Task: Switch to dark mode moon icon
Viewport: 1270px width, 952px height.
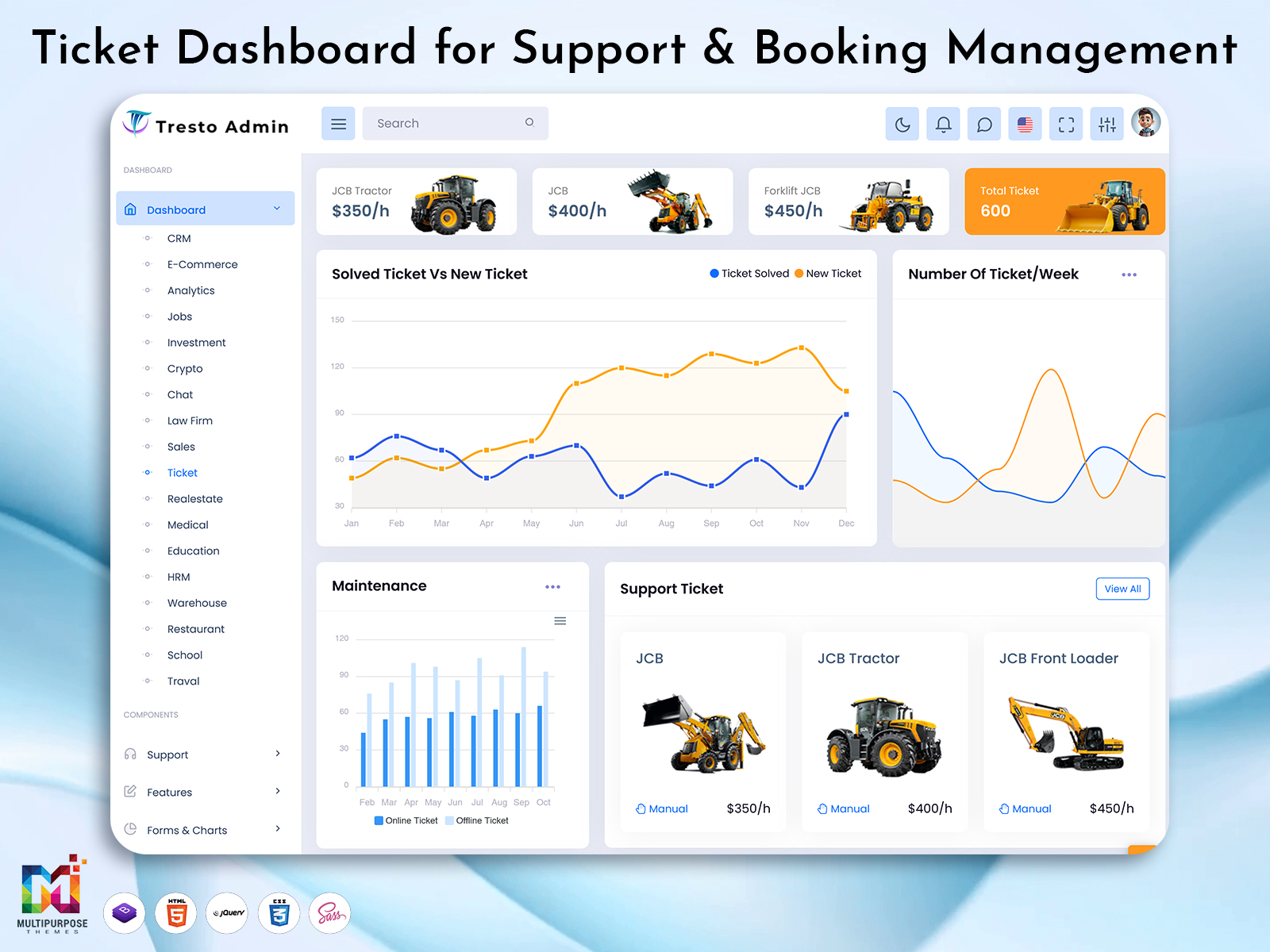Action: 902,124
